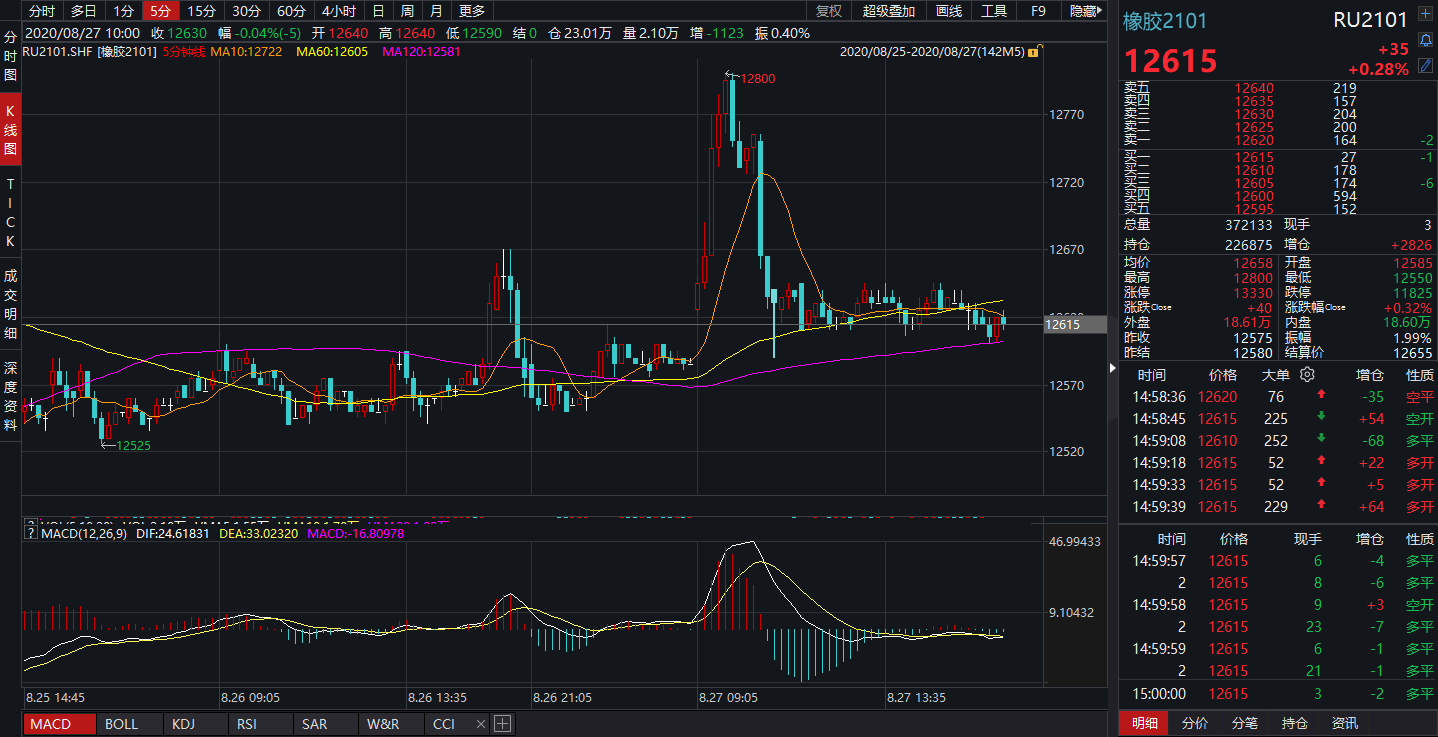This screenshot has height=737, width=1438.
Task: Select K线图 in left sidebar
Action: (x=11, y=130)
